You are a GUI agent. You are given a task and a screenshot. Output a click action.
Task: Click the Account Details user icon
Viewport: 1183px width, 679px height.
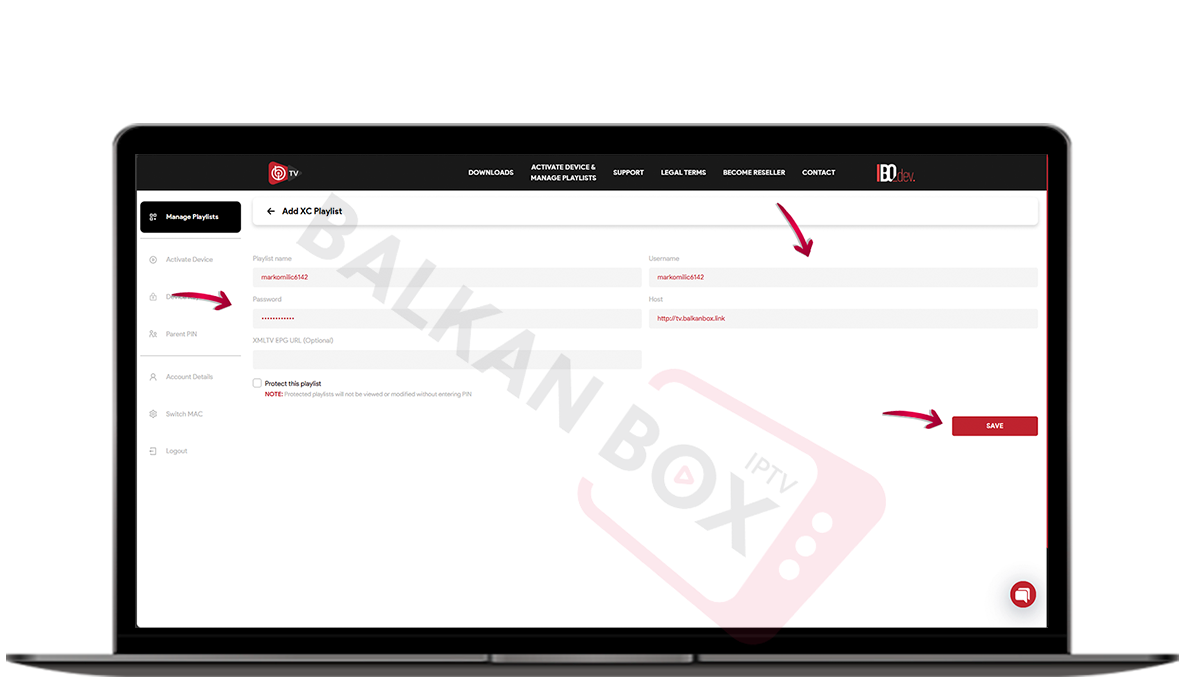153,377
